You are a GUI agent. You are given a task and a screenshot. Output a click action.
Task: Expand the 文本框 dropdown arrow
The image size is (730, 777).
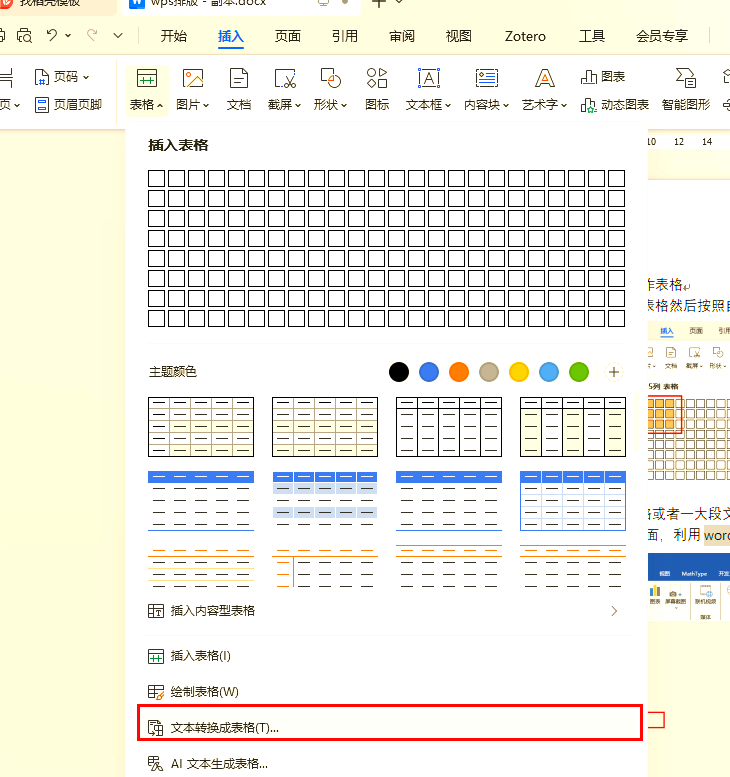point(448,106)
